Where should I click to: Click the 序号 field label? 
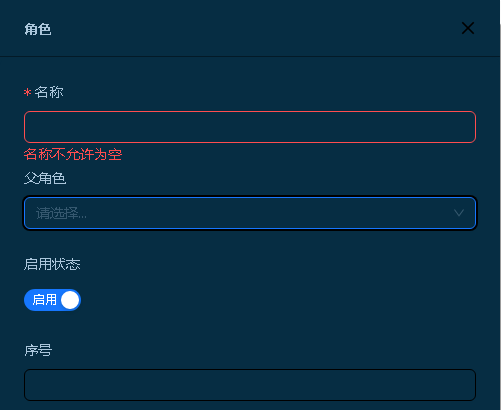tap(38, 350)
